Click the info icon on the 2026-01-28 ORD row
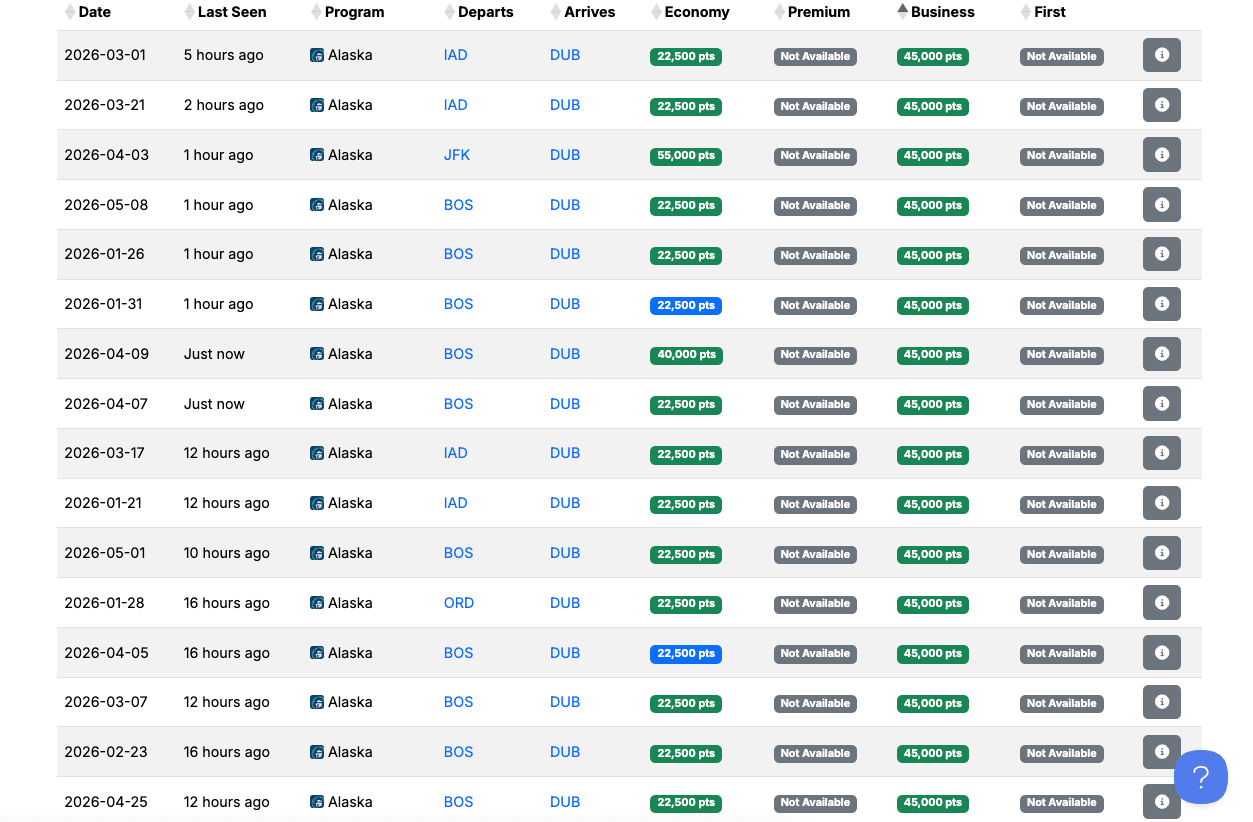The width and height of the screenshot is (1253, 822). [x=1161, y=602]
